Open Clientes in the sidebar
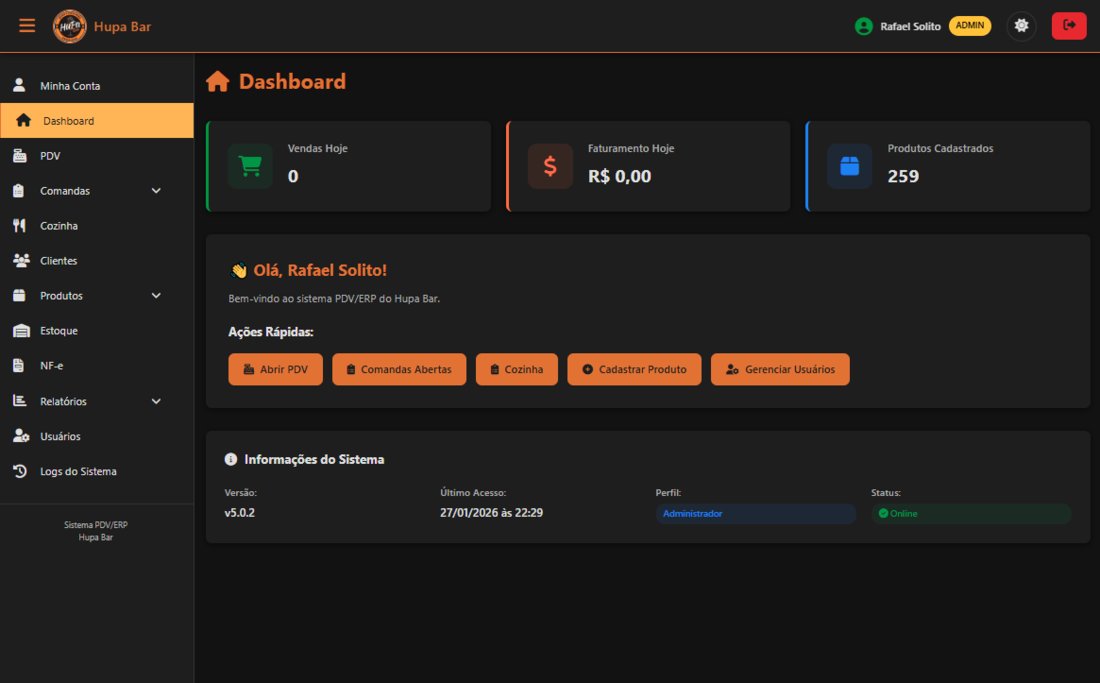This screenshot has height=683, width=1100. pyautogui.click(x=97, y=261)
